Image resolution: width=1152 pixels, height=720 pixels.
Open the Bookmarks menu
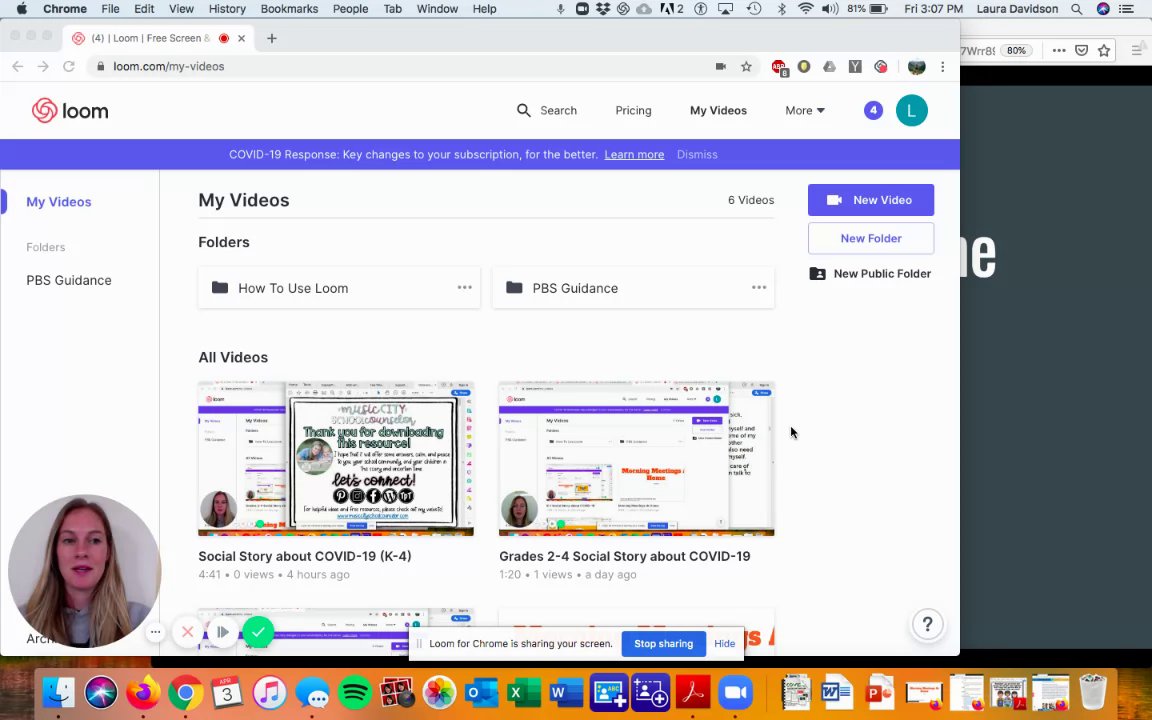289,9
